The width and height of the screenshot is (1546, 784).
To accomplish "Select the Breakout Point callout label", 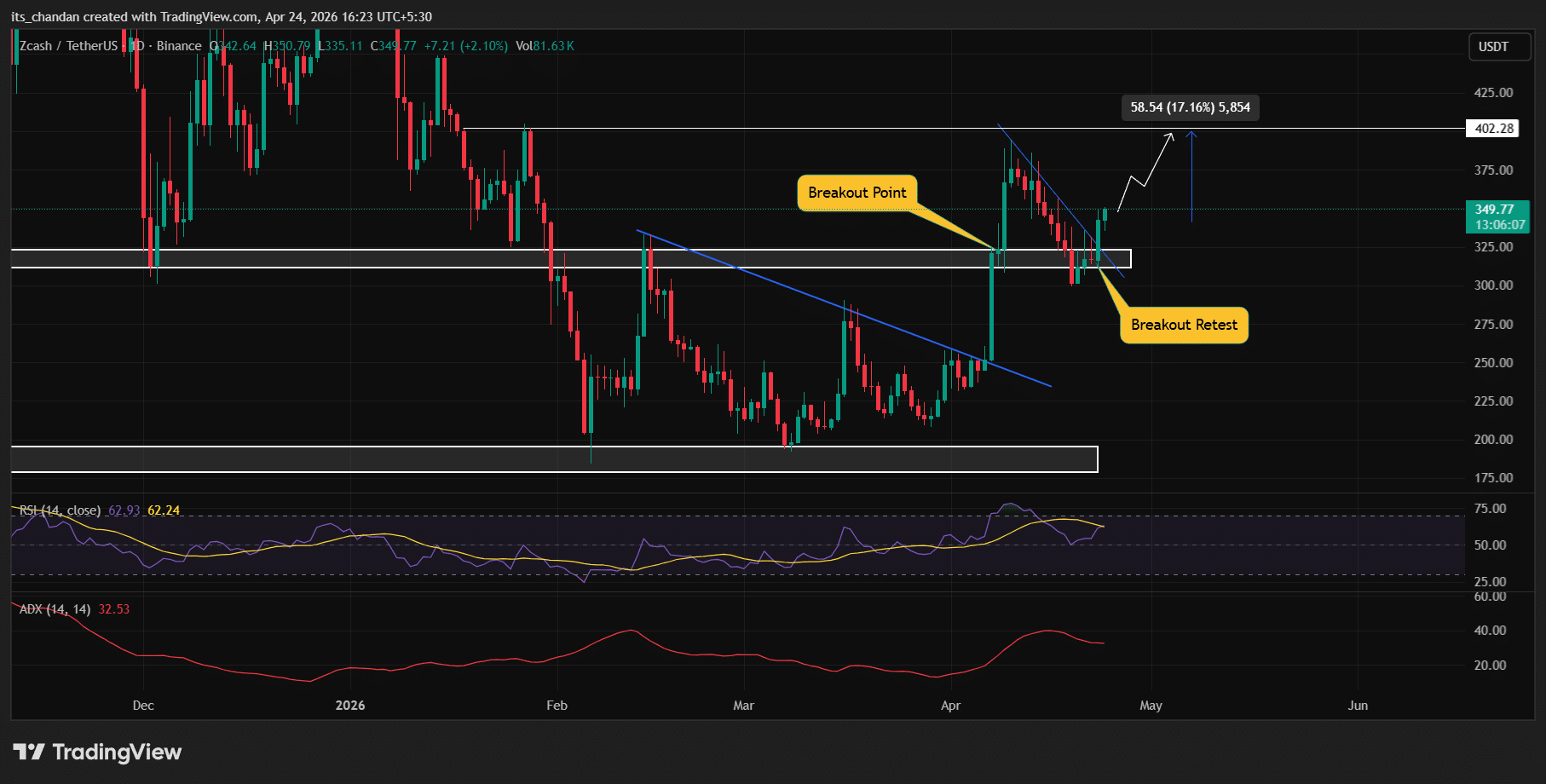I will click(857, 193).
